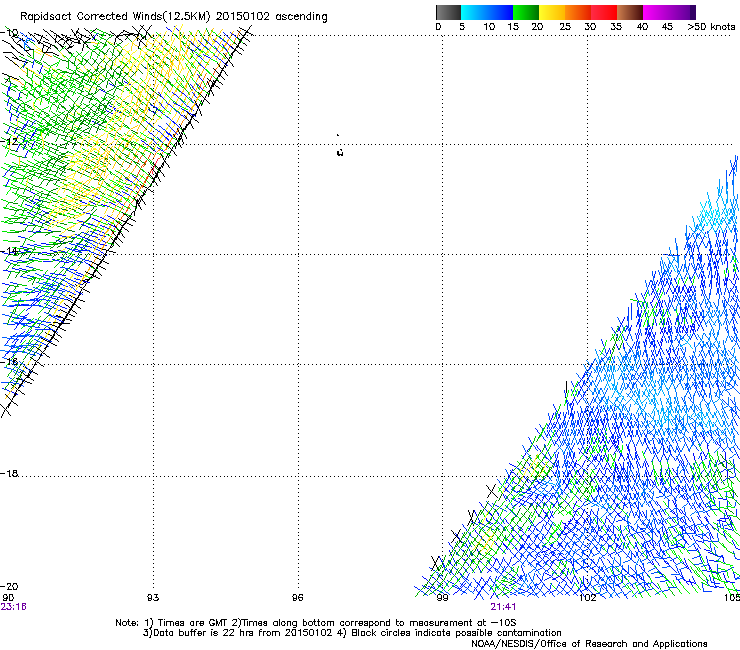Click the orange 25-30 knots legend segment
The width and height of the screenshot is (740, 650).
(578, 12)
